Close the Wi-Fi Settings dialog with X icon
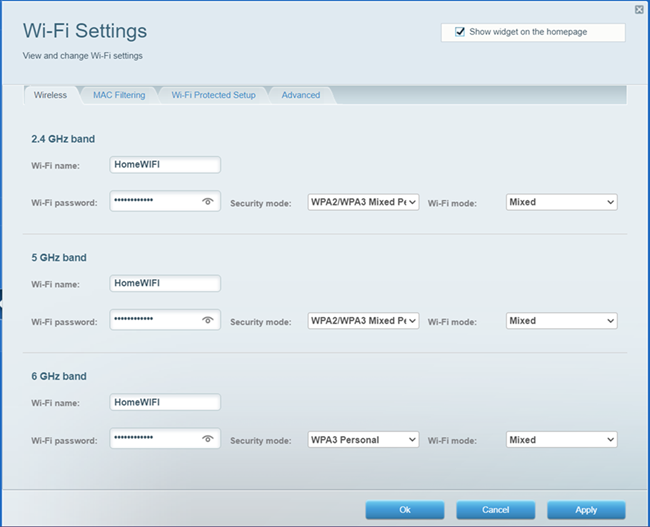 click(x=639, y=10)
